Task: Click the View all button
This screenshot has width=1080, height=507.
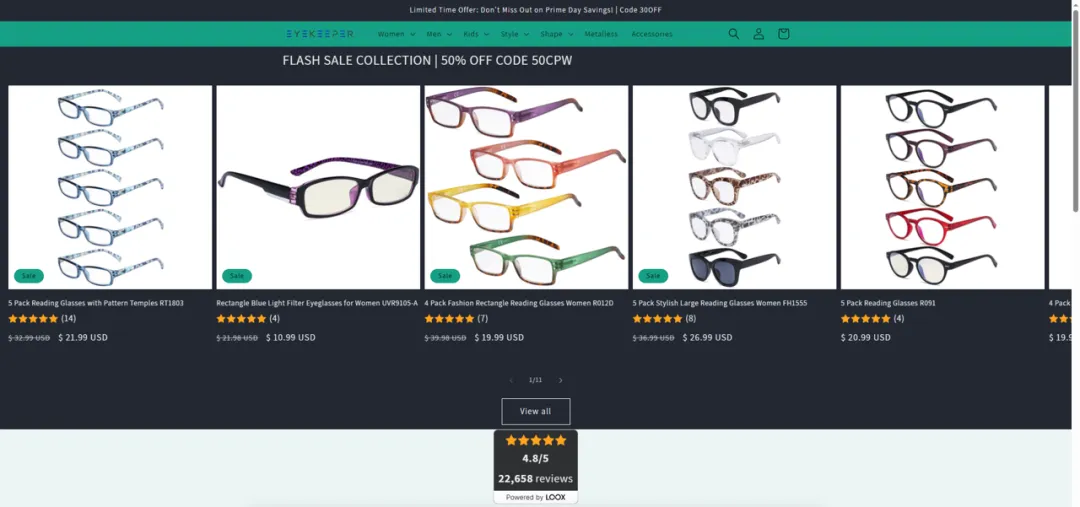Action: coord(536,411)
